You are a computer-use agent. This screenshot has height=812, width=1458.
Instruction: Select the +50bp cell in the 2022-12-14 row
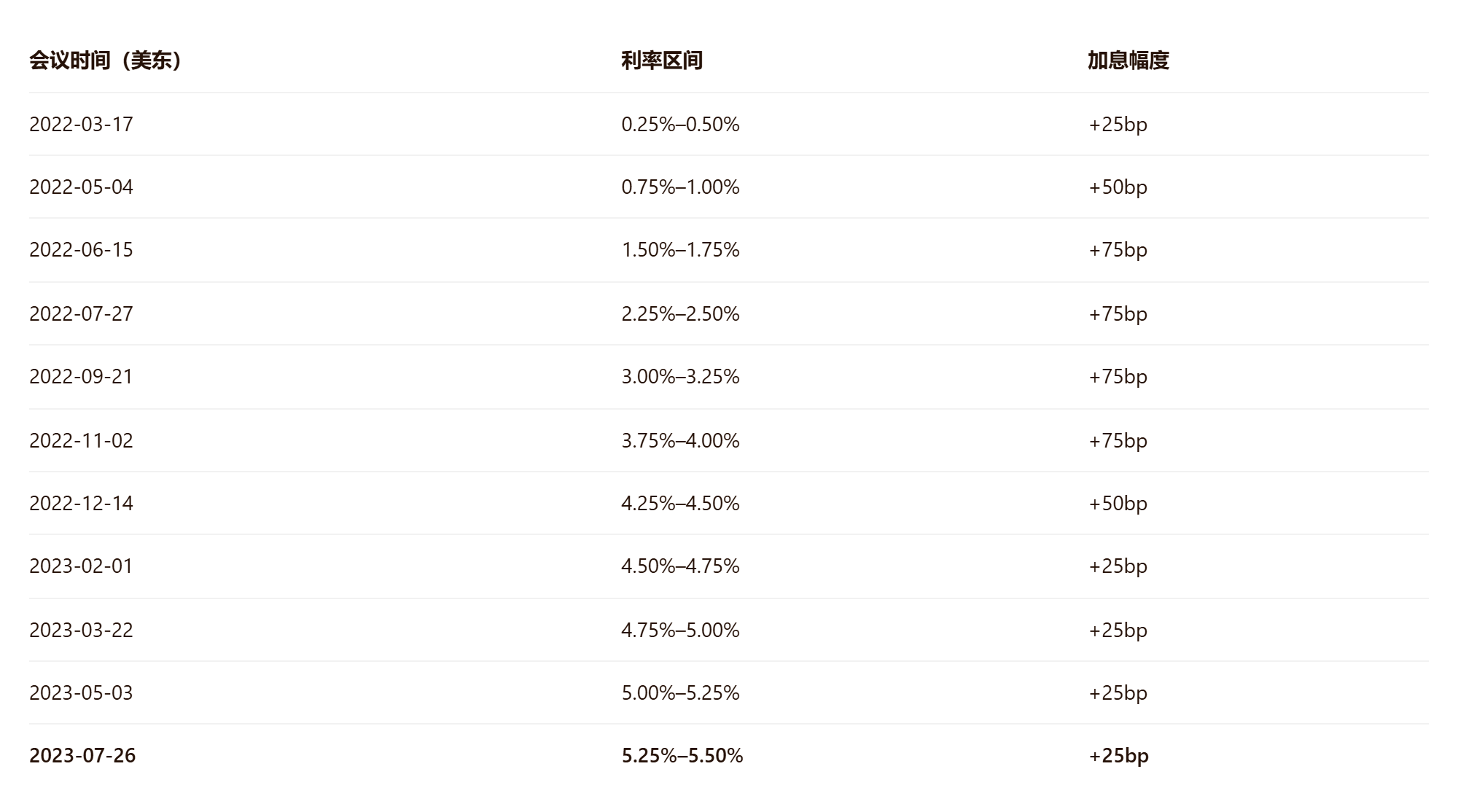coord(1118,504)
